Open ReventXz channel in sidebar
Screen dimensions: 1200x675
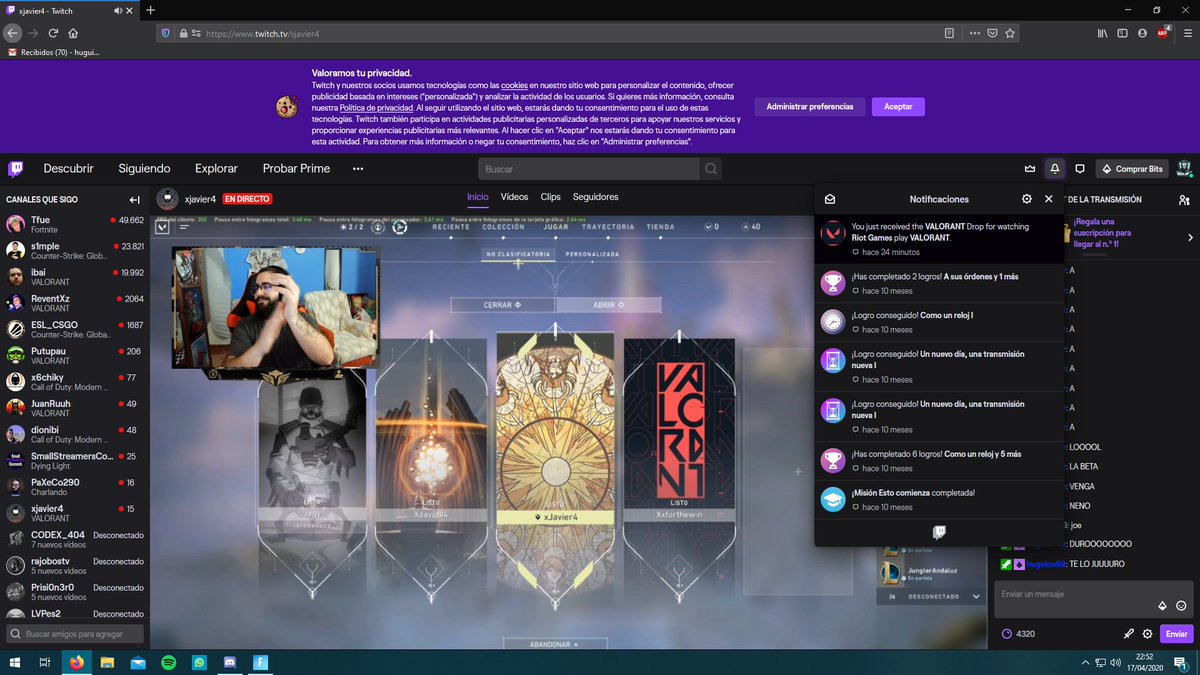coord(75,303)
